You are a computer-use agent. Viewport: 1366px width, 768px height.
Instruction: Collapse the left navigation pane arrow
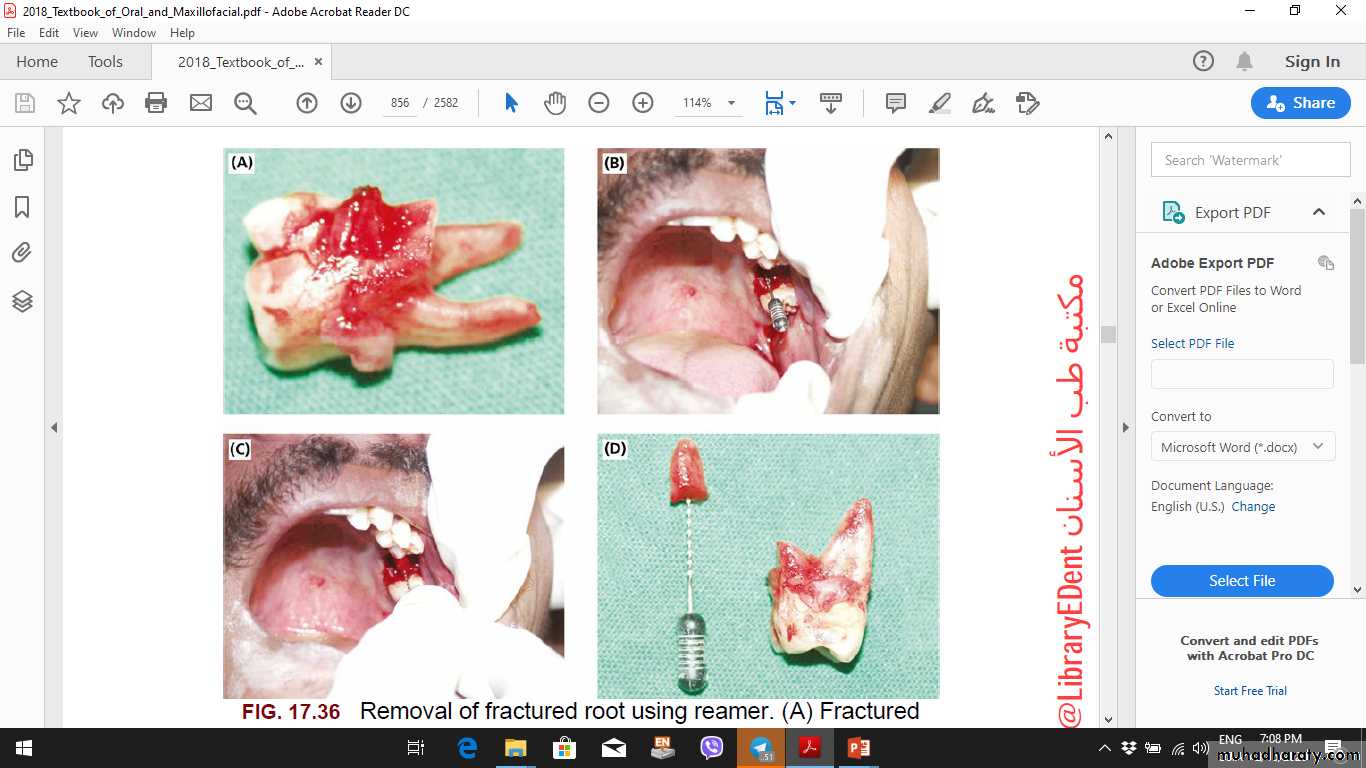(x=54, y=427)
